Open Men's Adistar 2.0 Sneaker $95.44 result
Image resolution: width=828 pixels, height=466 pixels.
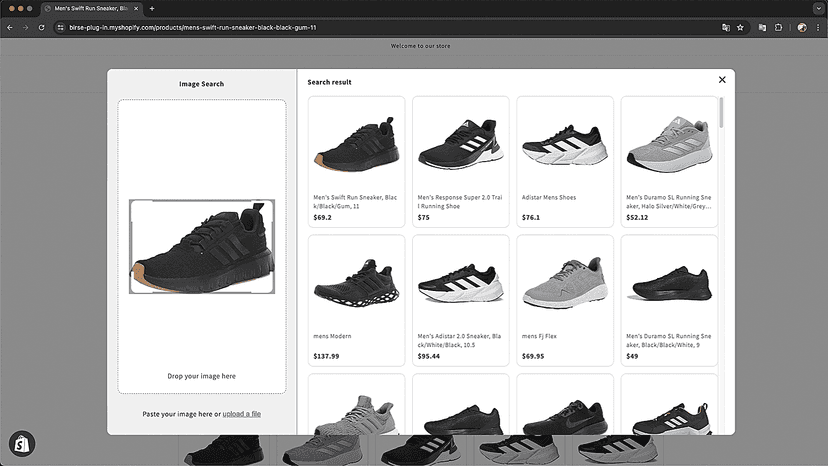(460, 301)
